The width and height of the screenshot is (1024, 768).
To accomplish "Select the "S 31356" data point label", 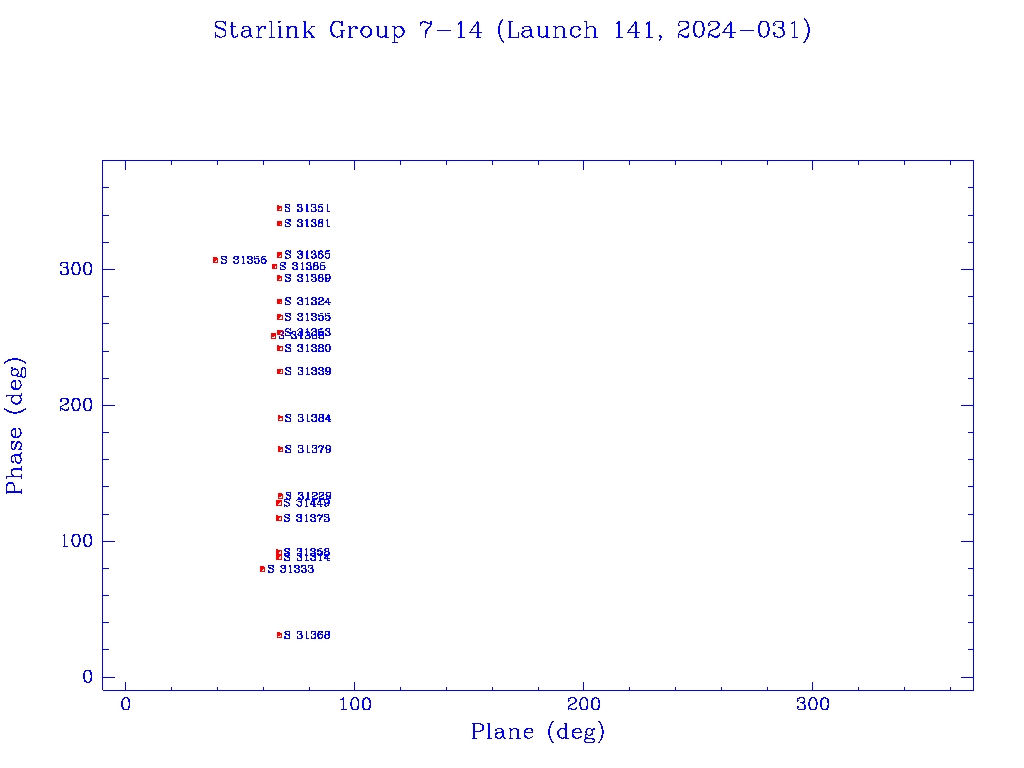I will [x=244, y=261].
